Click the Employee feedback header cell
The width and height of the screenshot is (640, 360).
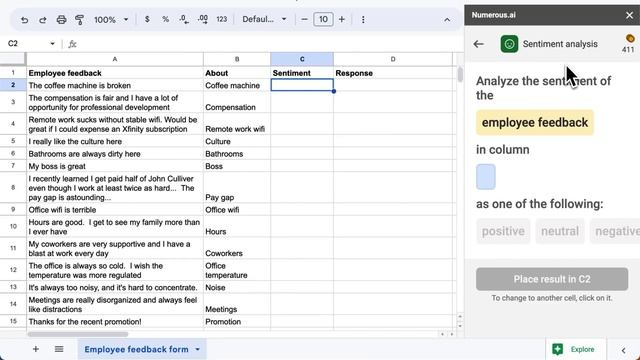[115, 73]
